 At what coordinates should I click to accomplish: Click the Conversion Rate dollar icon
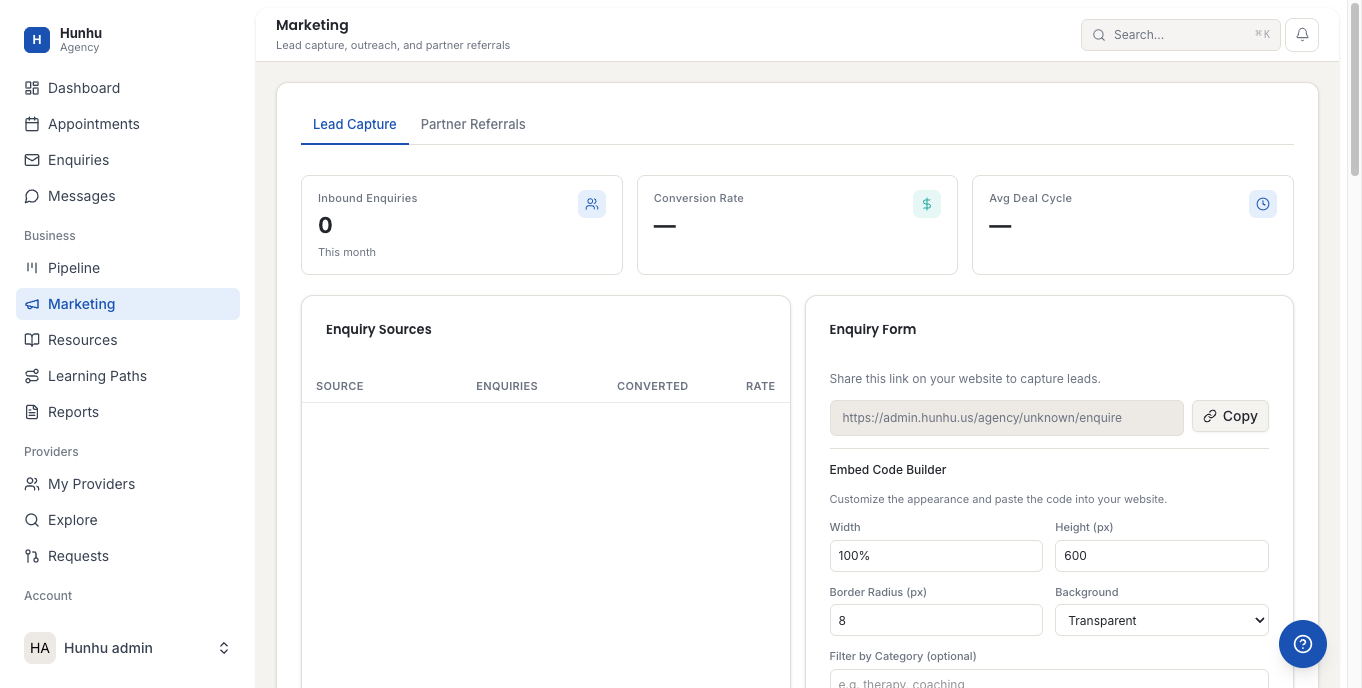click(927, 204)
